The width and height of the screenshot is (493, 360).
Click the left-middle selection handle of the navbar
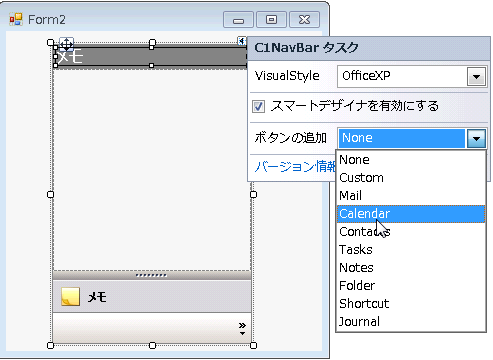50,194
